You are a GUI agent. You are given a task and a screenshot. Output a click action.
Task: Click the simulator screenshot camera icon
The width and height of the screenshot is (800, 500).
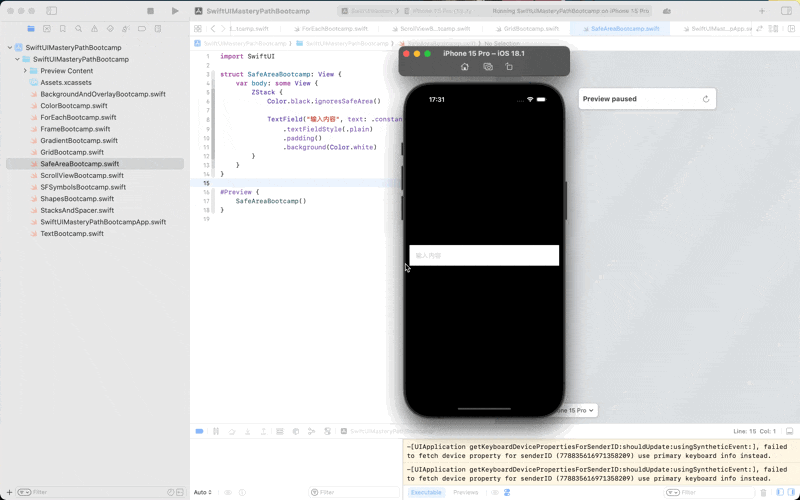point(488,67)
